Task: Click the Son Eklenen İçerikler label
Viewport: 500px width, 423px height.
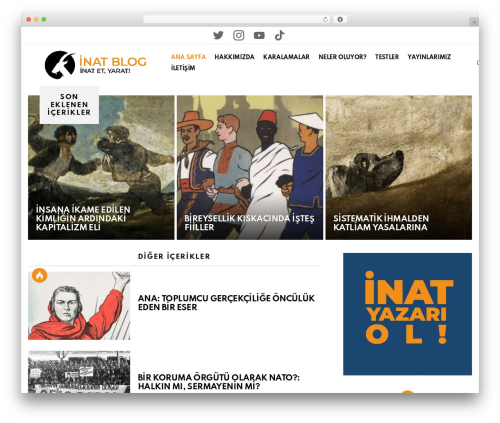Action: [69, 105]
